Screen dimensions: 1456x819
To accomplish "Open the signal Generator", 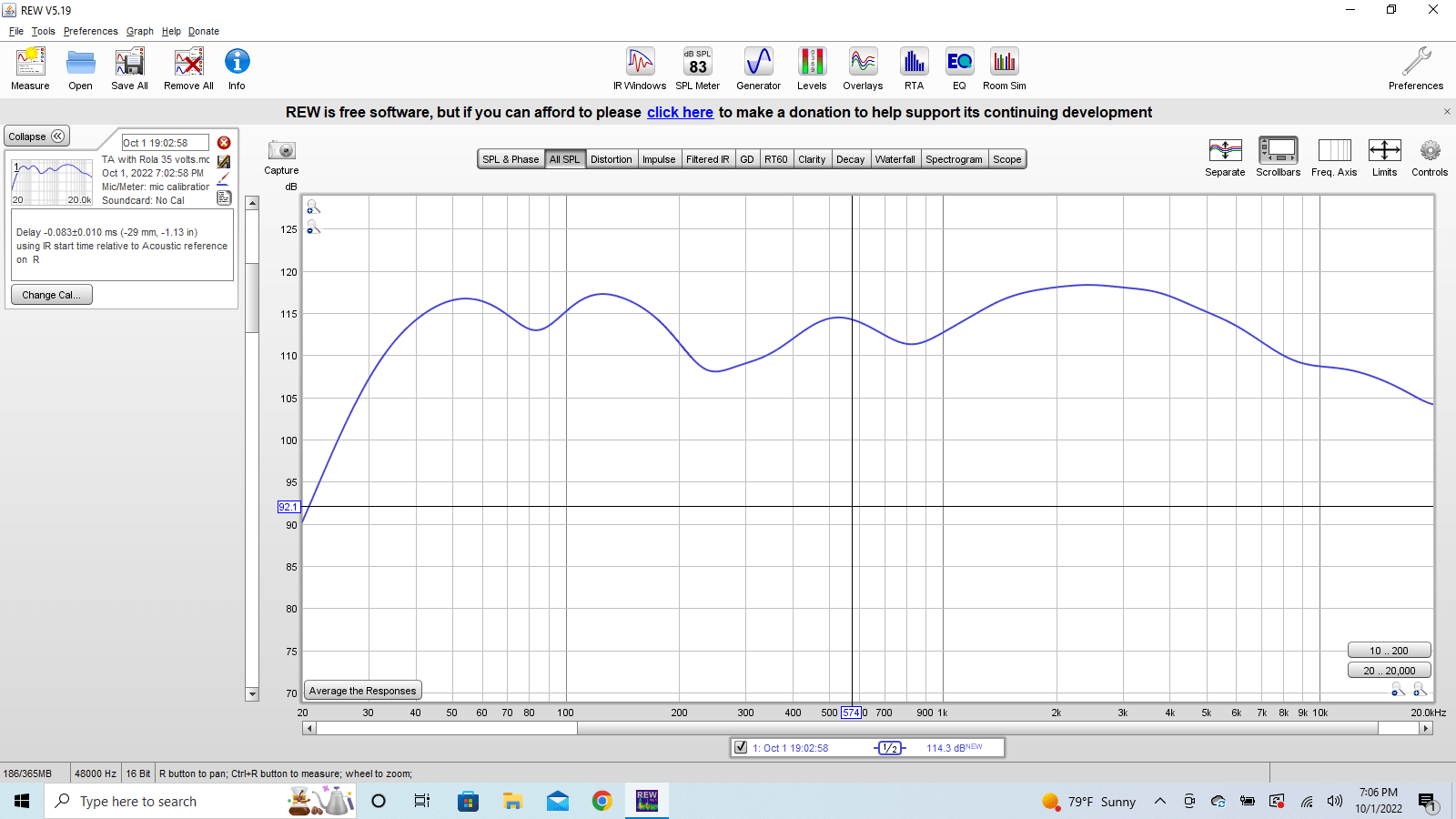I will [758, 69].
